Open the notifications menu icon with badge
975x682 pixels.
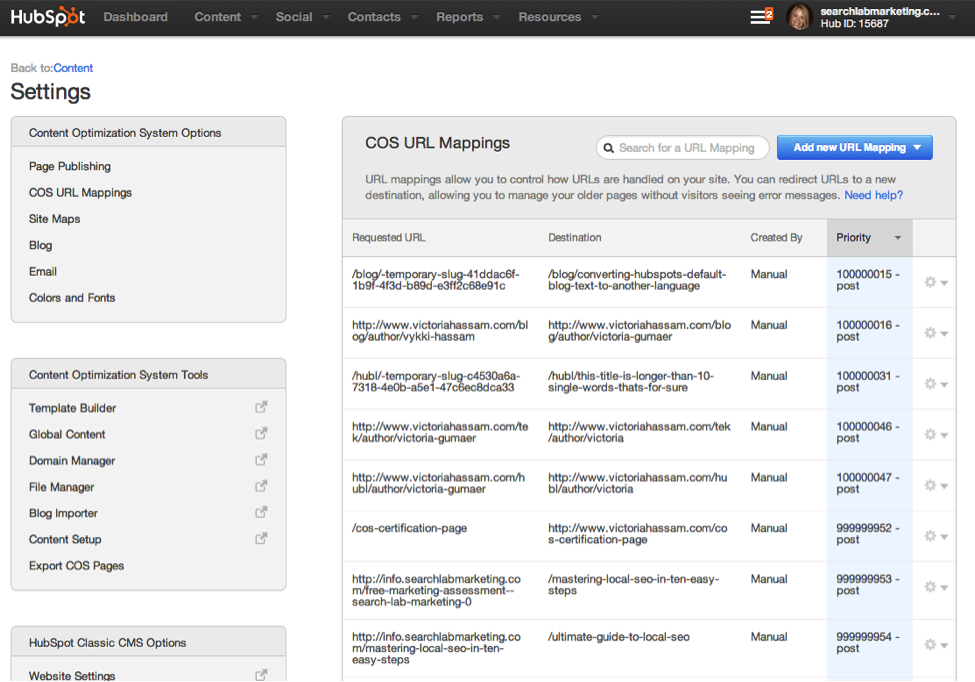tap(761, 16)
